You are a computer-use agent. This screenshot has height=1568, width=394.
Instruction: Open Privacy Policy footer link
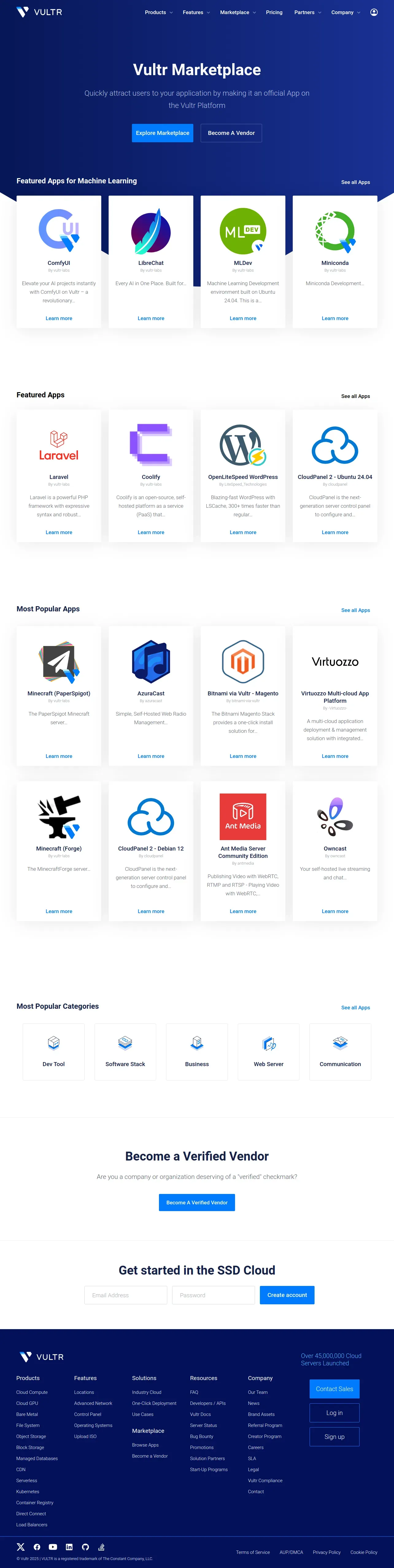(x=327, y=1552)
